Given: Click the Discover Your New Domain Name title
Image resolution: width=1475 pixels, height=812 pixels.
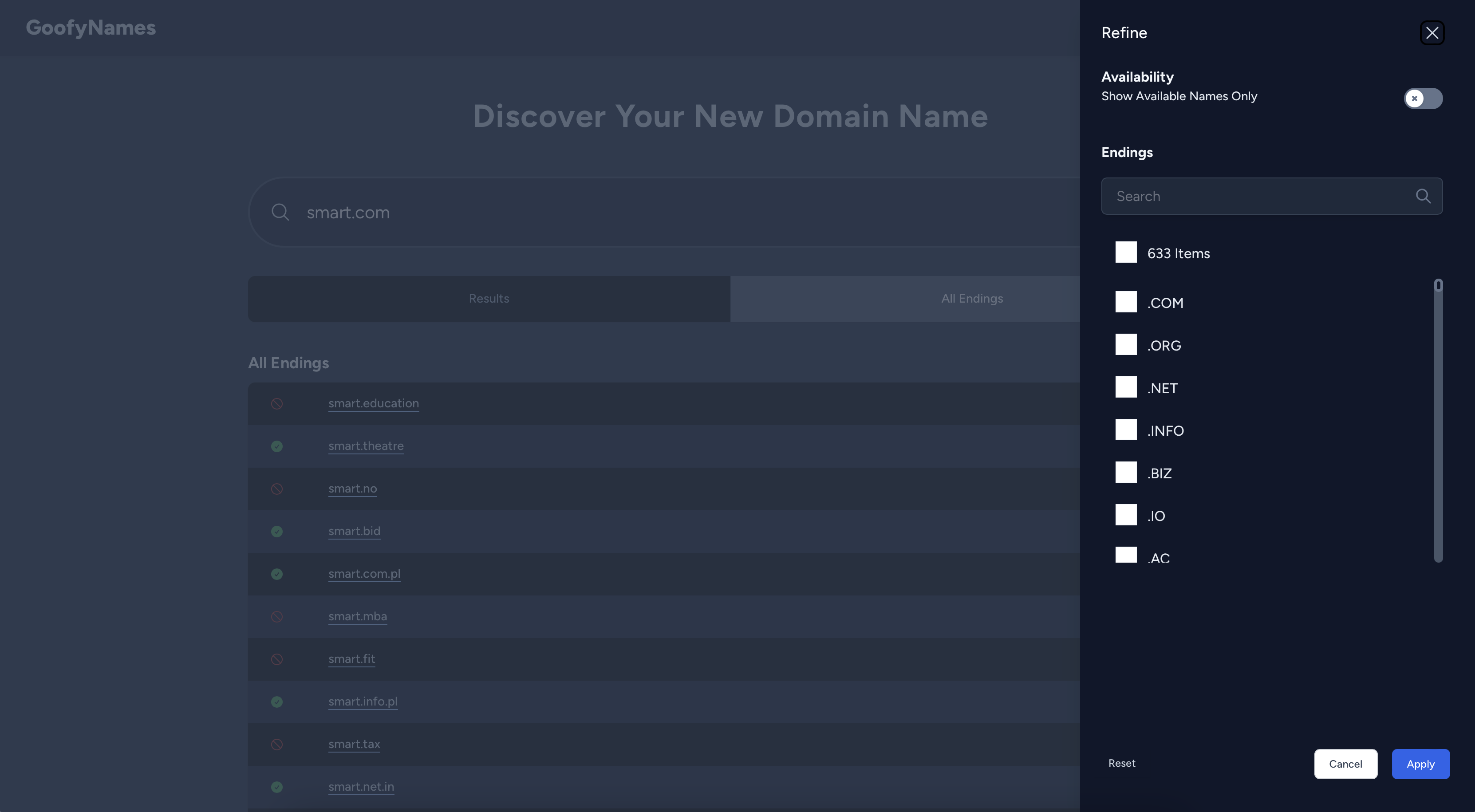Looking at the screenshot, I should pyautogui.click(x=730, y=116).
